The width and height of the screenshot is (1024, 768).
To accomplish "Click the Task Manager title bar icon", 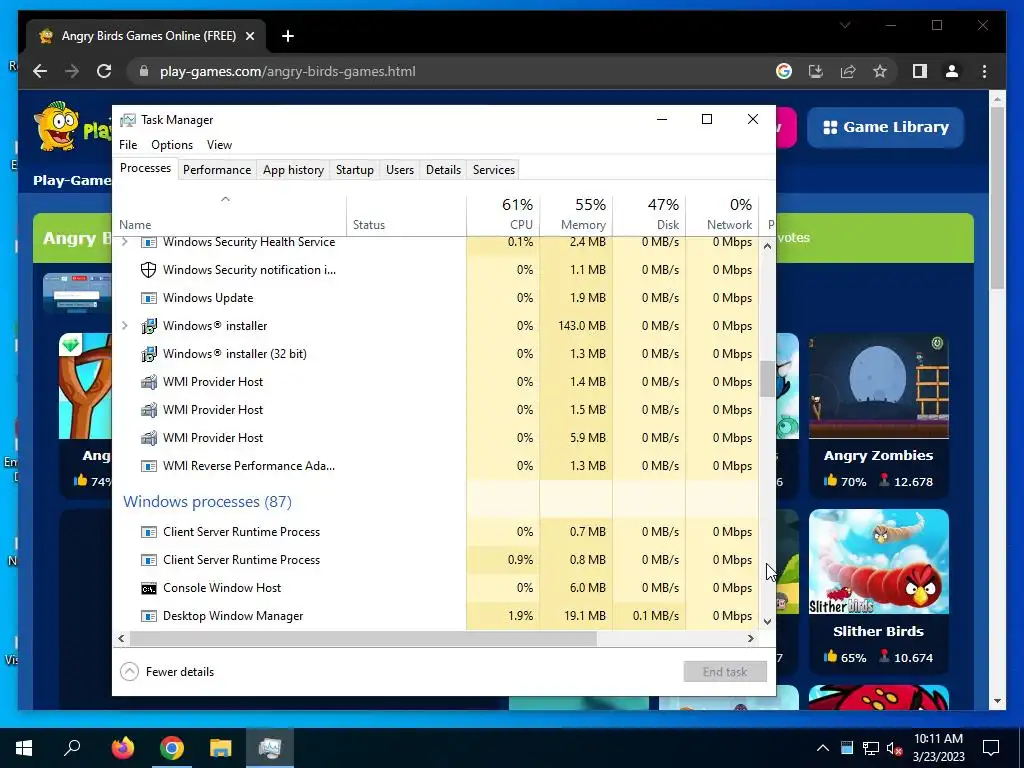I will pos(128,120).
